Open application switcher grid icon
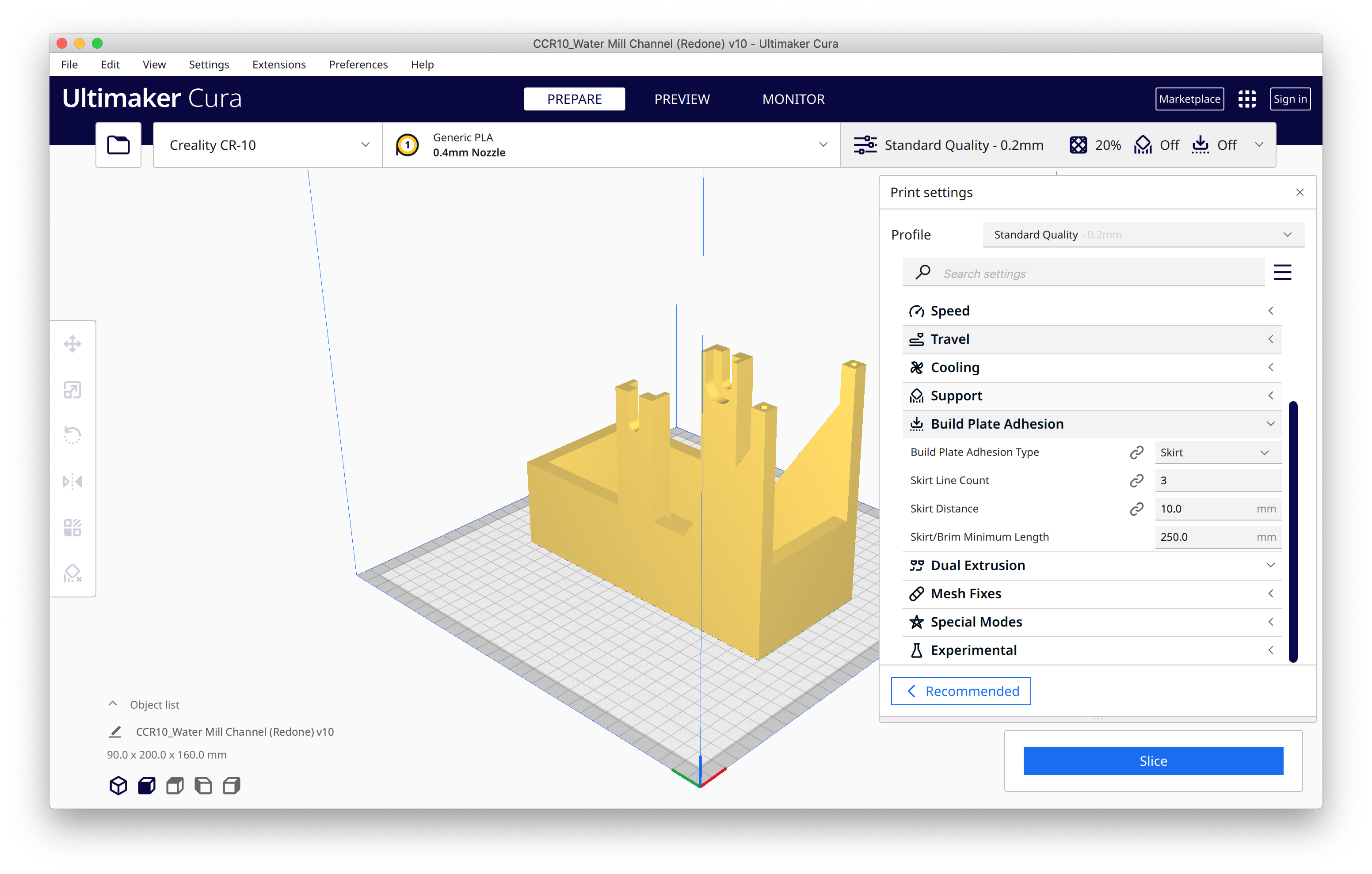 pyautogui.click(x=1246, y=99)
